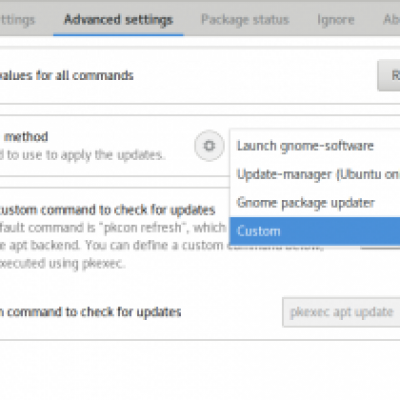Go to the cut-off basic settings tab

pyautogui.click(x=17, y=20)
